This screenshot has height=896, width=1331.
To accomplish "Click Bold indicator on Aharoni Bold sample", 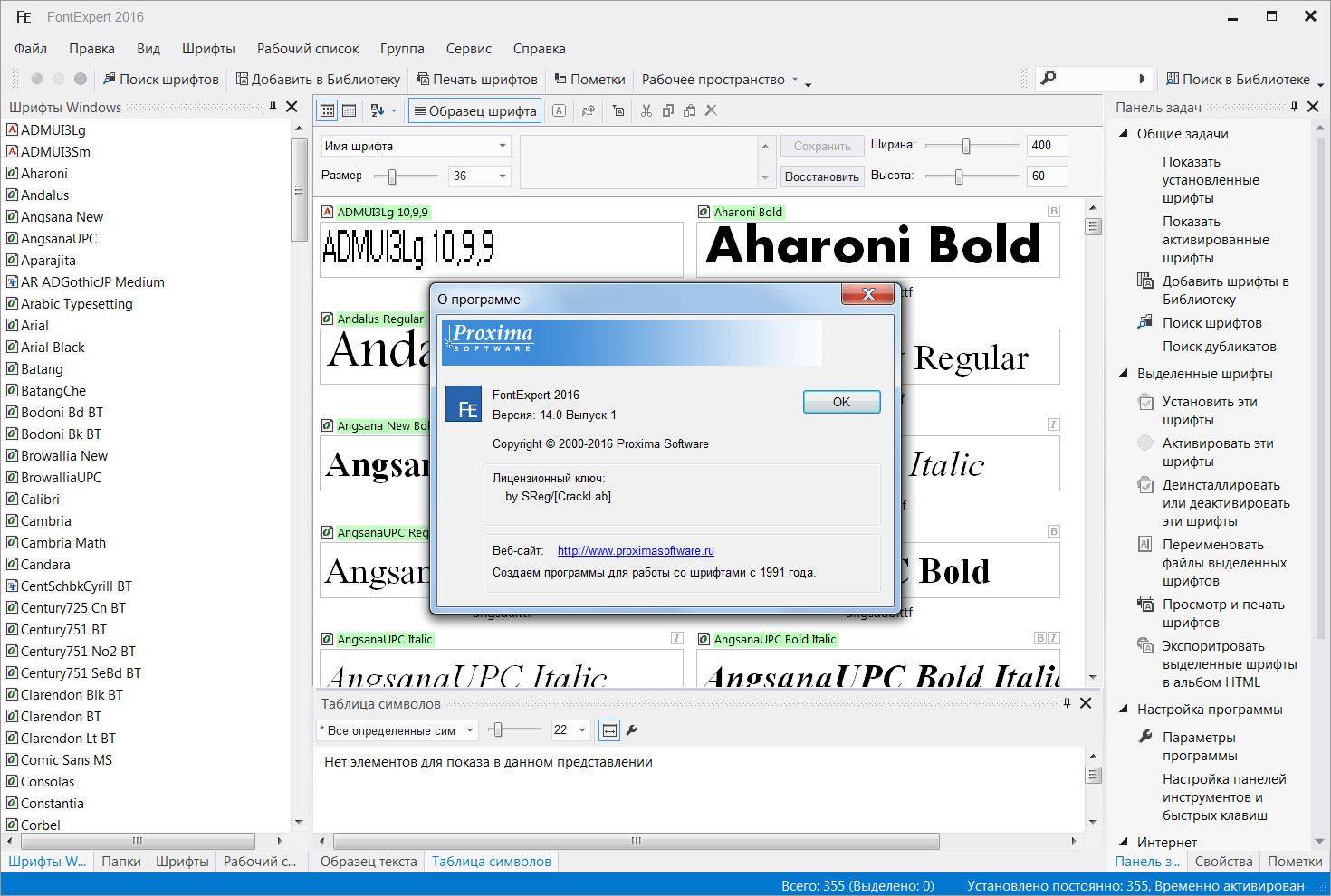I will tap(1053, 211).
